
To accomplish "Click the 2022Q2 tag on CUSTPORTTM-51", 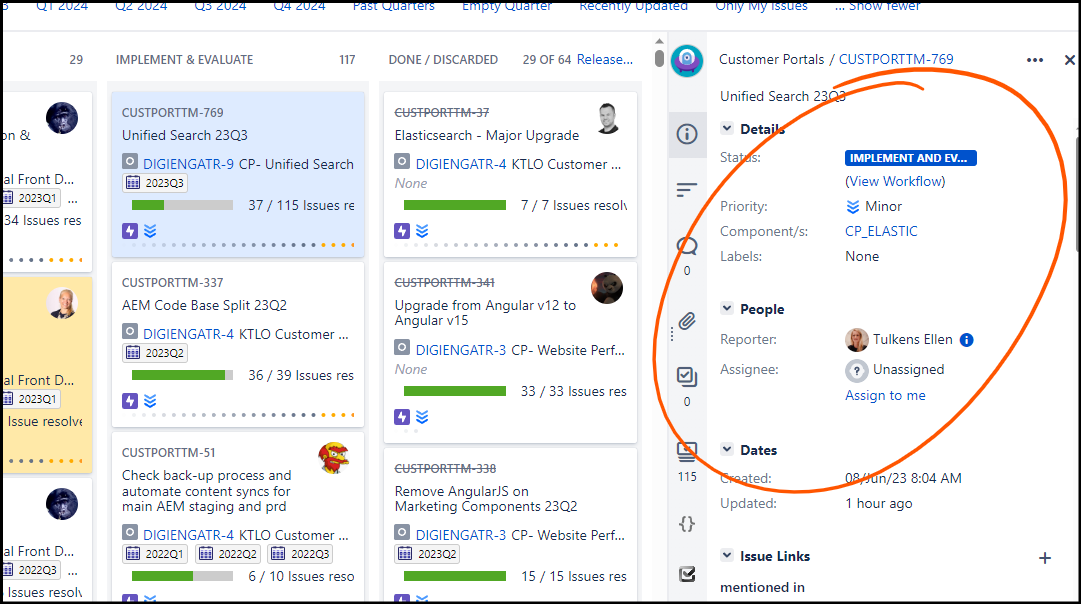I will 228,554.
